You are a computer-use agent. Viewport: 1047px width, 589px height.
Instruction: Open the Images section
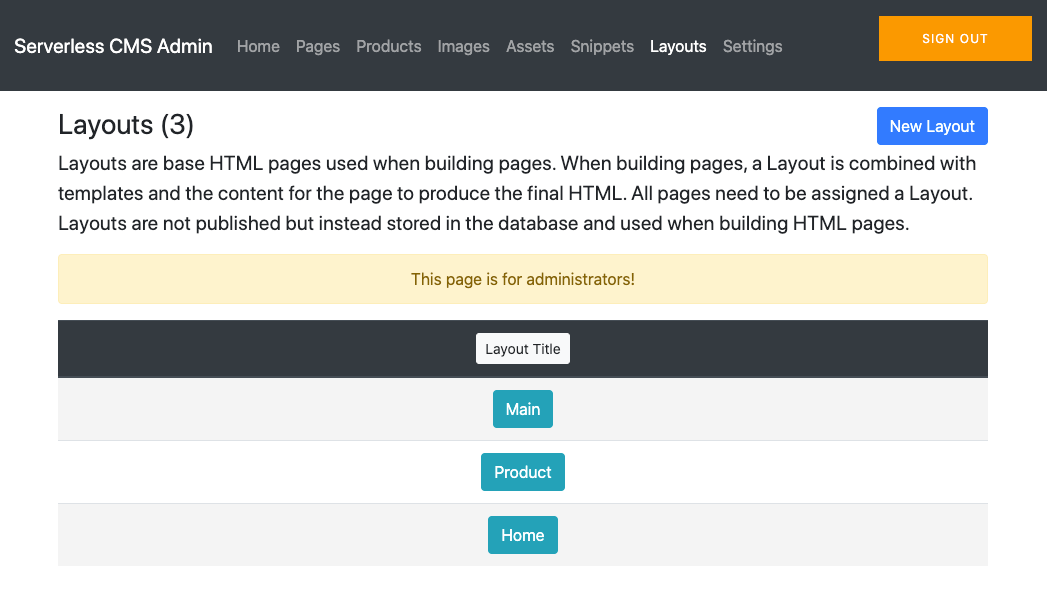[463, 46]
